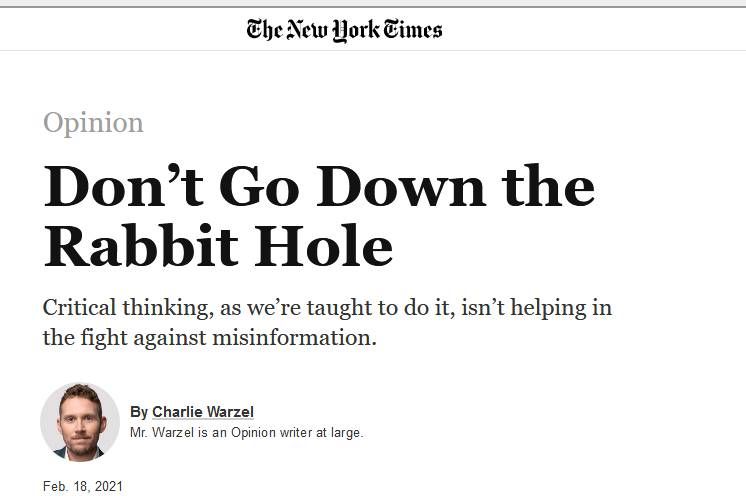
Task: Click the word "misinformation" in the subheading
Action: [x=294, y=338]
